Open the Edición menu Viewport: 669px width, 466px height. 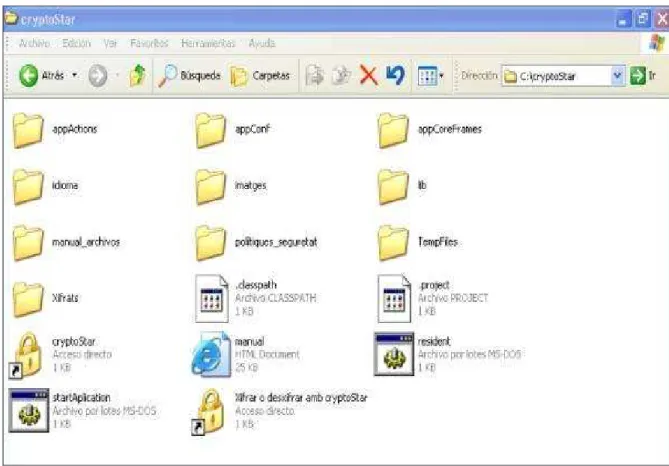point(76,44)
